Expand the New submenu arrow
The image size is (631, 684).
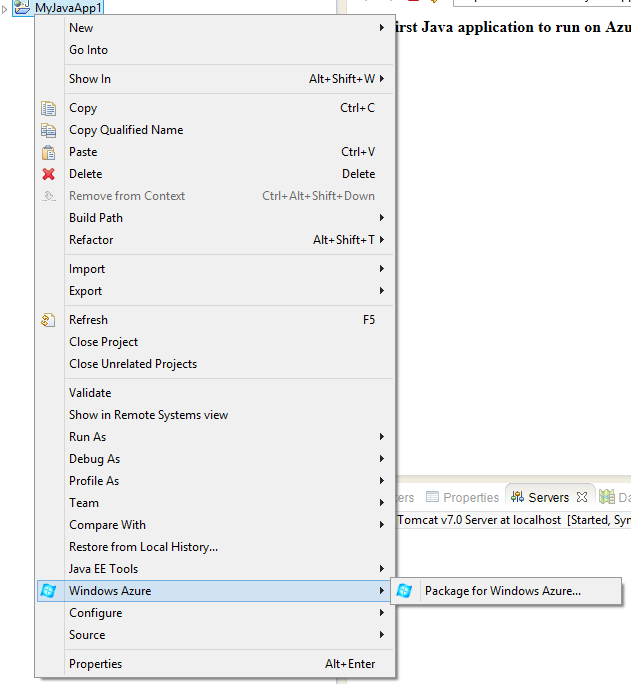click(x=382, y=28)
